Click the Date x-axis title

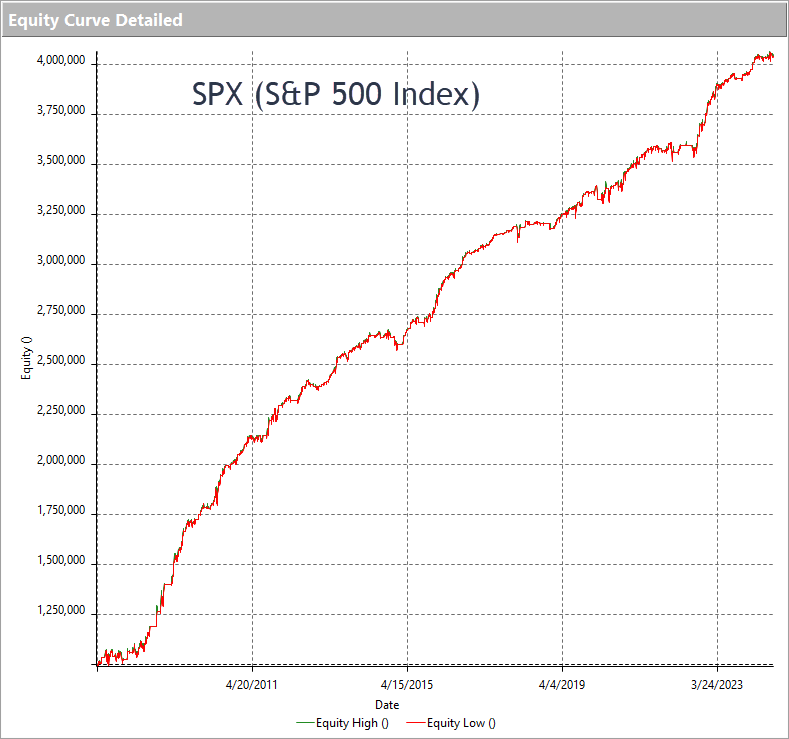pos(387,705)
